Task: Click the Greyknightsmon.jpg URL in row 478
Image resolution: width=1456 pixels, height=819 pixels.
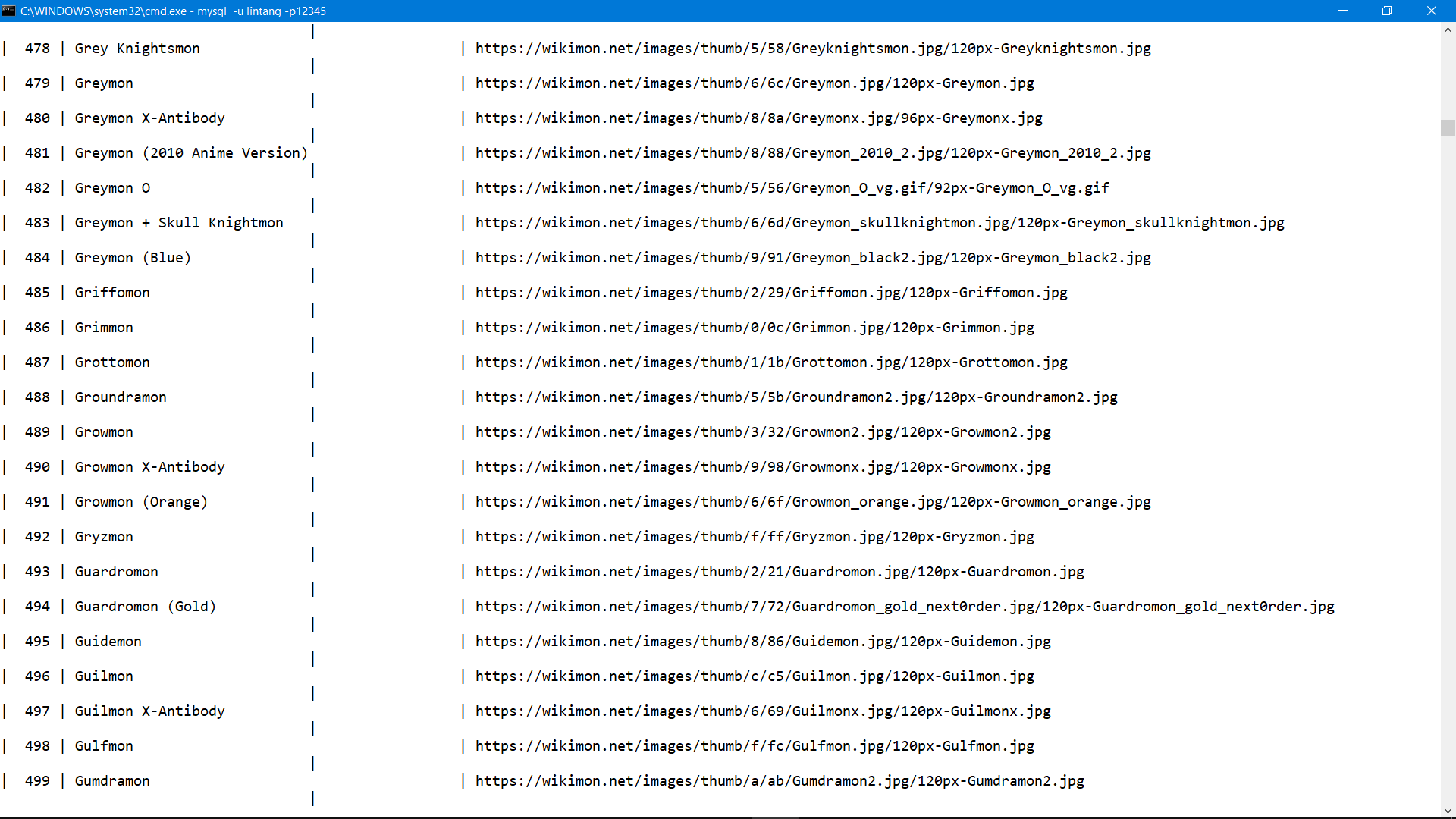Action: 812,49
